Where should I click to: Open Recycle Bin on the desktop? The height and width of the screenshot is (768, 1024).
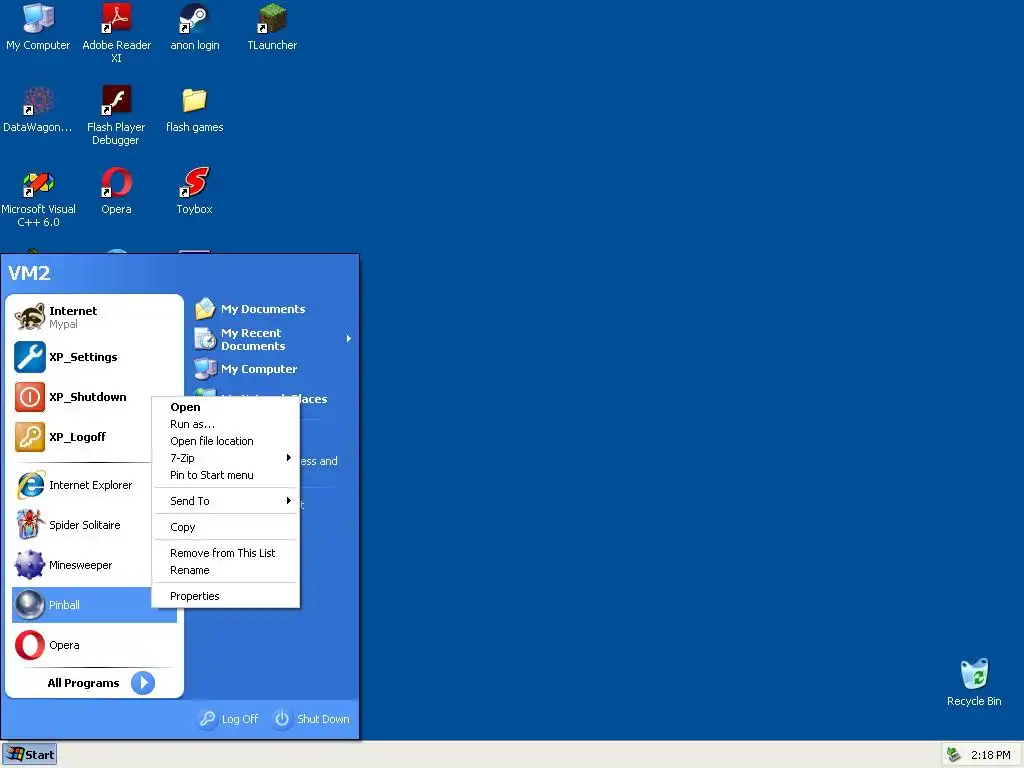(974, 682)
